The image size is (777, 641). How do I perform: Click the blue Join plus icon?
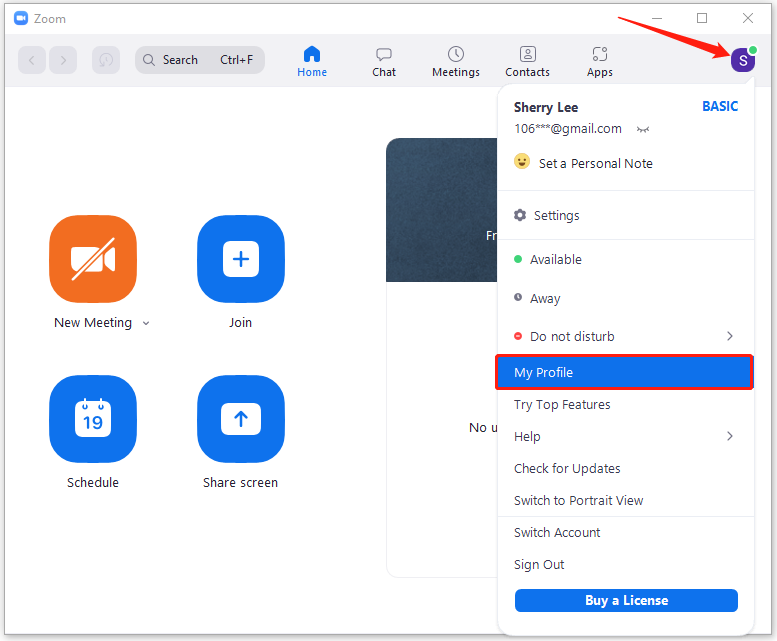(x=241, y=259)
